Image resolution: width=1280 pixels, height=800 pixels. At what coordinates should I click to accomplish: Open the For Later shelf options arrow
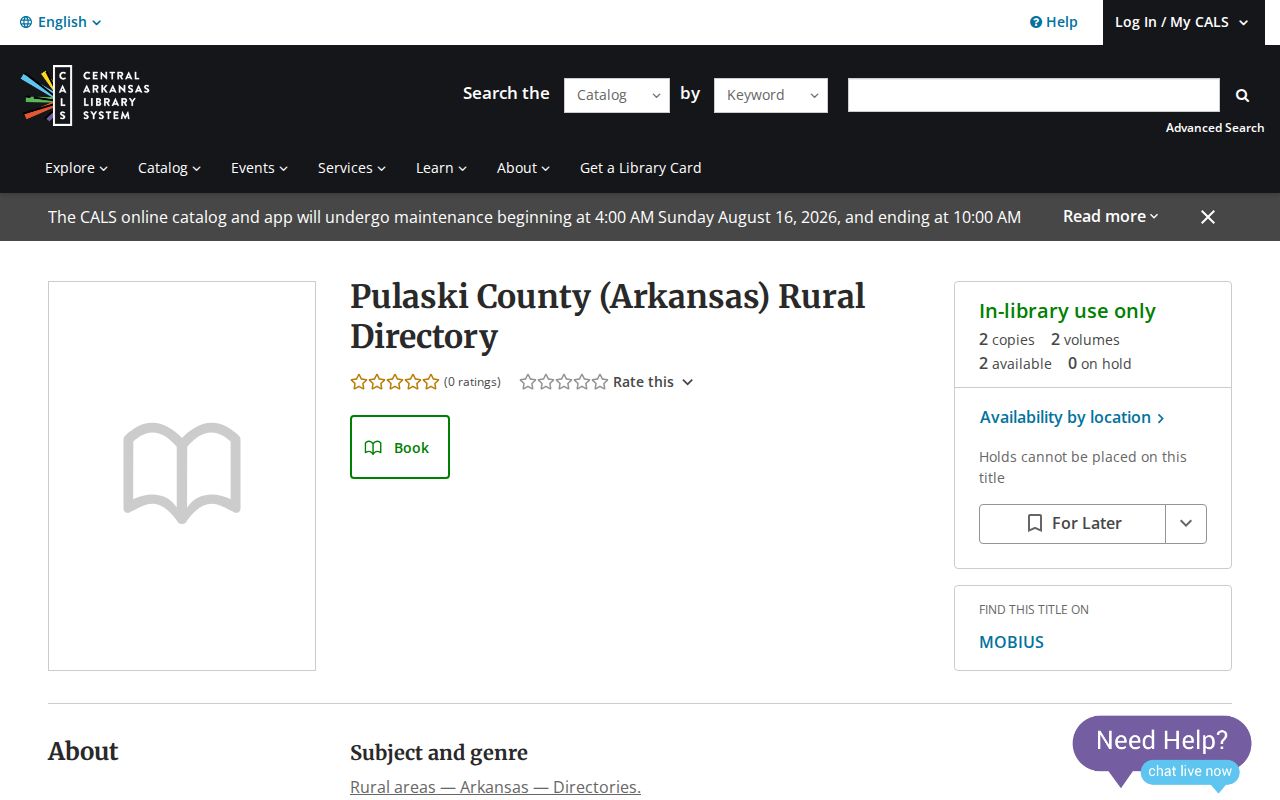1186,523
